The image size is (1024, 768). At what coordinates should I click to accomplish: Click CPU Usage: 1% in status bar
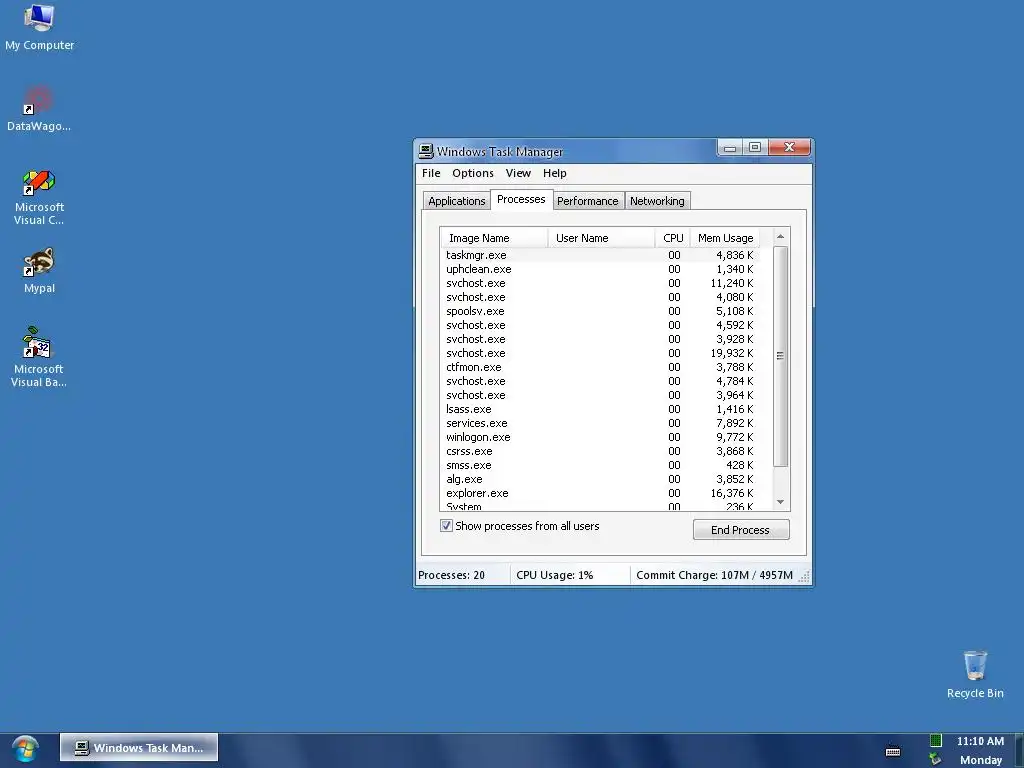coord(554,575)
